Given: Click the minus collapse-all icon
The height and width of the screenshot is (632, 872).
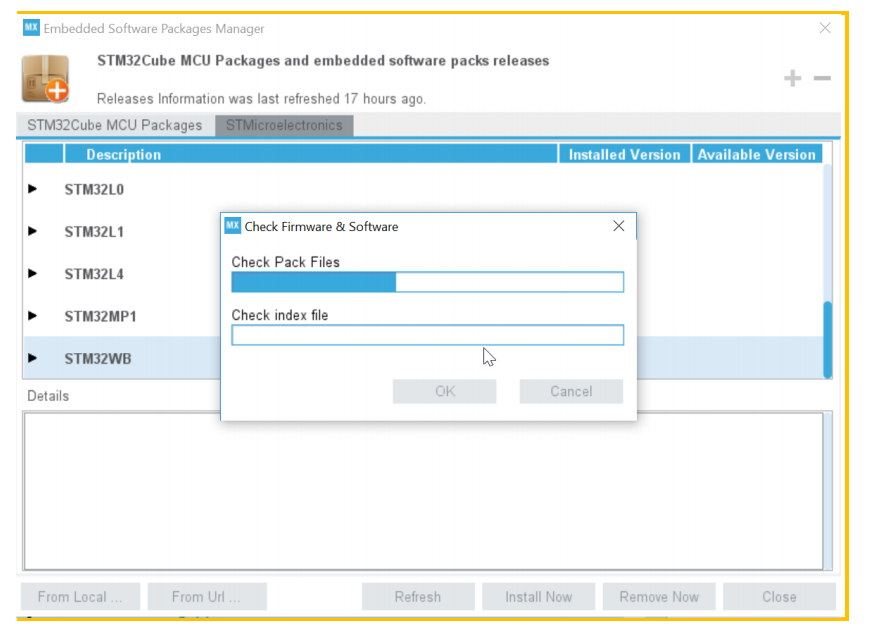Looking at the screenshot, I should 822,79.
